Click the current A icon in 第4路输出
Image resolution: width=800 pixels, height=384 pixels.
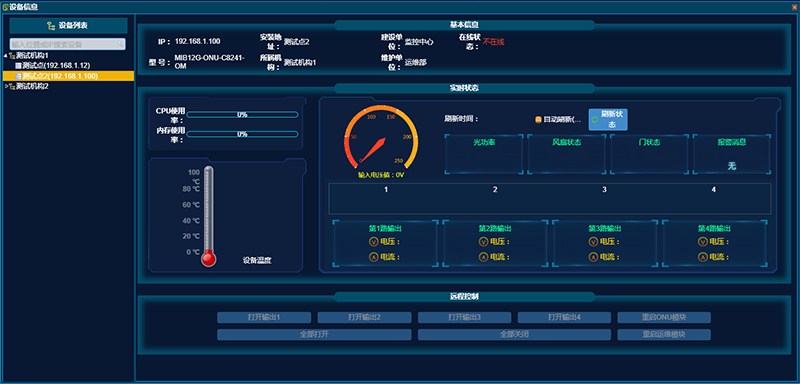pyautogui.click(x=703, y=257)
